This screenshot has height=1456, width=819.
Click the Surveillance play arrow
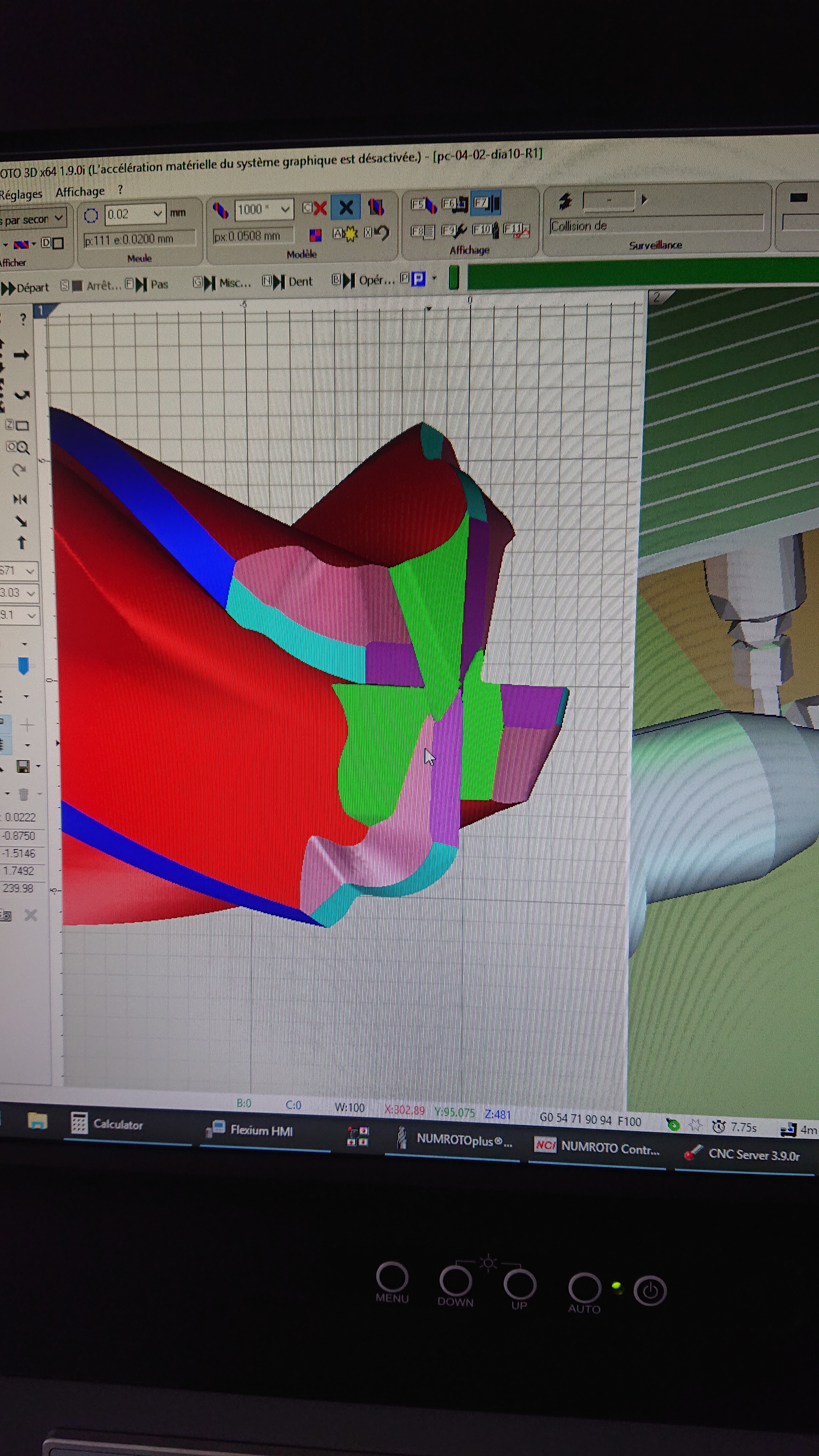coord(644,199)
